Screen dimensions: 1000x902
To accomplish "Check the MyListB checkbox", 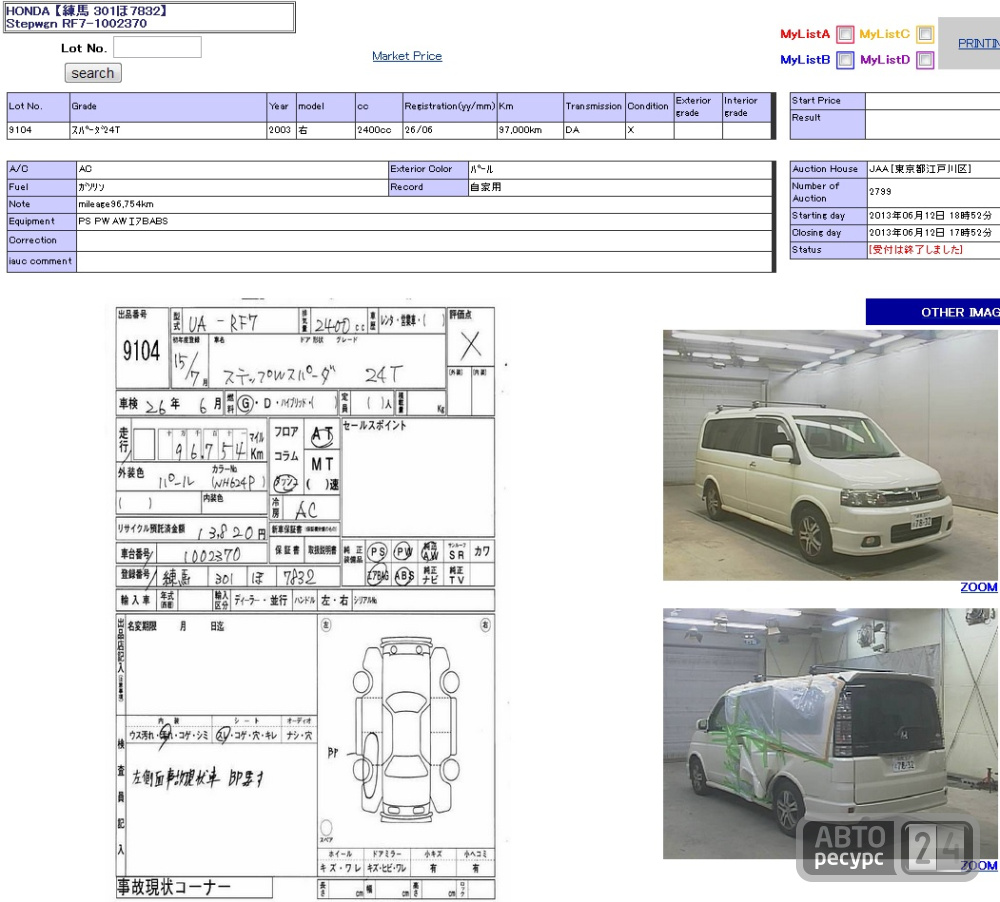I will pyautogui.click(x=844, y=60).
